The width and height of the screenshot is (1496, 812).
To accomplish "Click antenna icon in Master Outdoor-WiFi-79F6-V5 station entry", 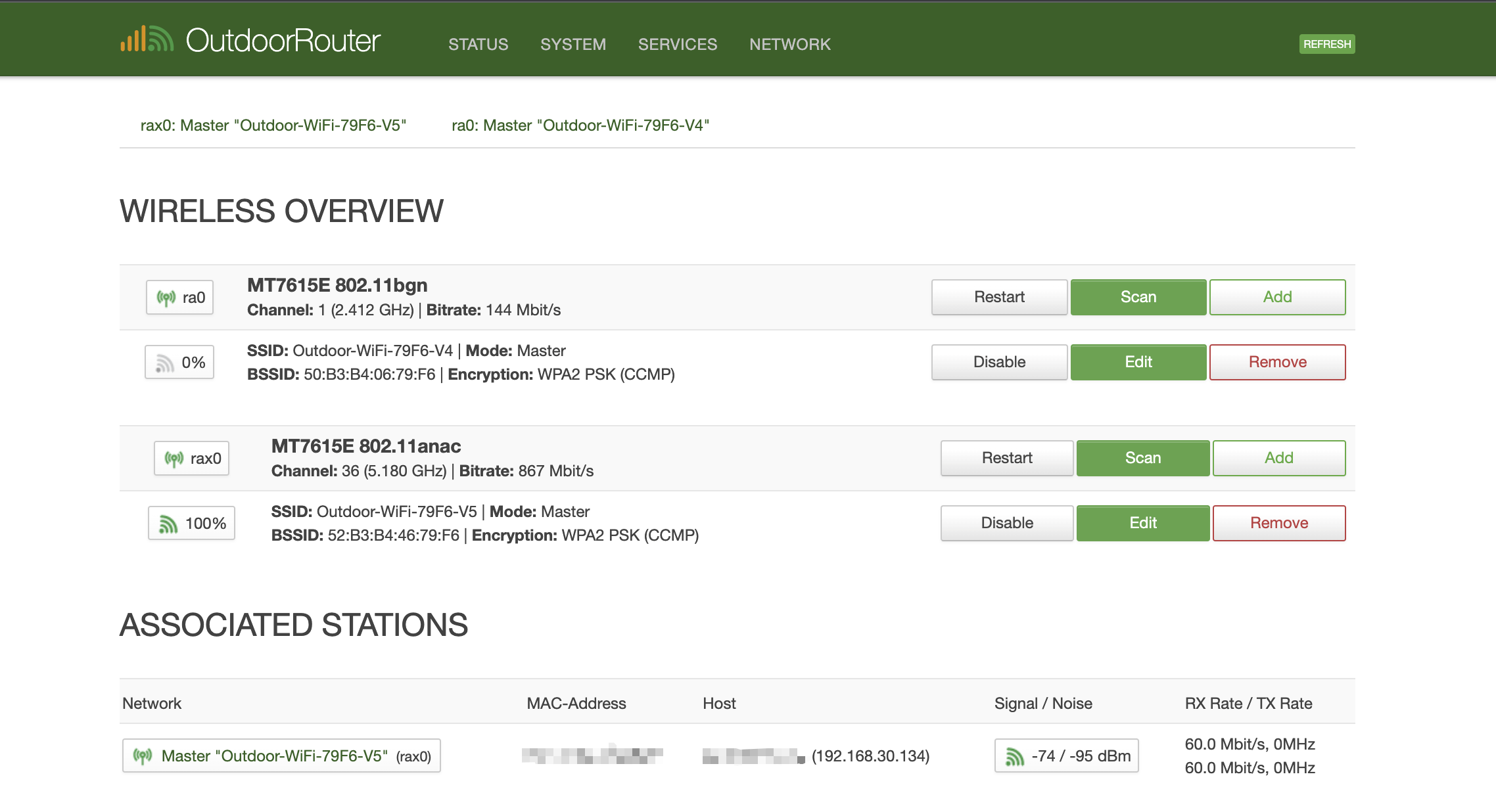I will [143, 756].
